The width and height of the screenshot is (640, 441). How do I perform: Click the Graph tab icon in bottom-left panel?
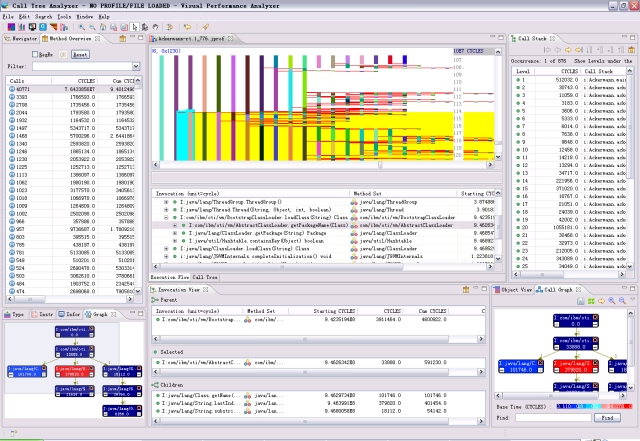coord(89,314)
